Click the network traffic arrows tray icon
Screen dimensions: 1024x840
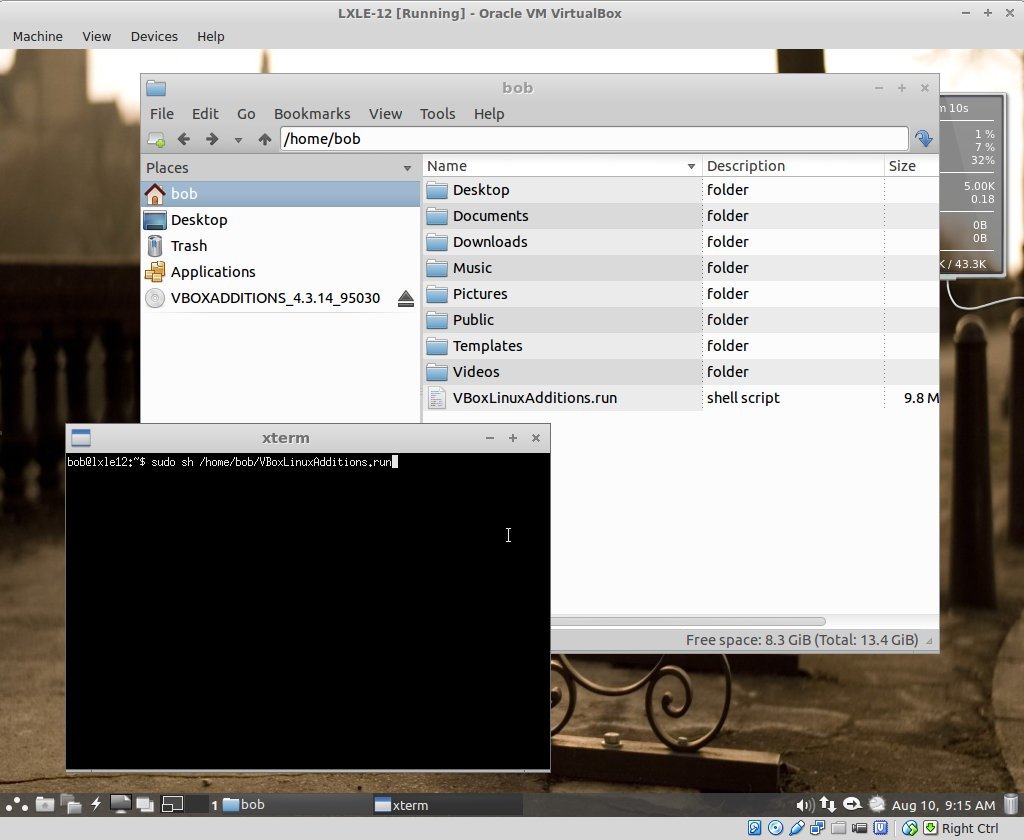click(x=827, y=804)
